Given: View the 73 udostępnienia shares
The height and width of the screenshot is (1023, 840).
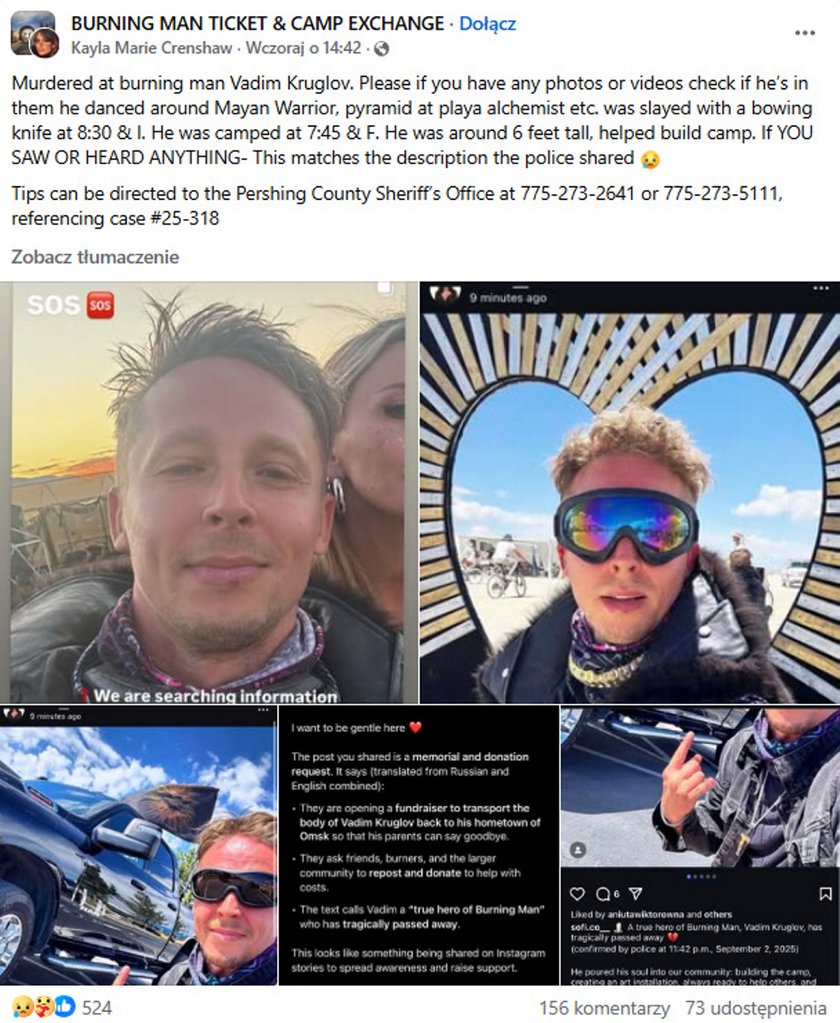Looking at the screenshot, I should point(756,1008).
